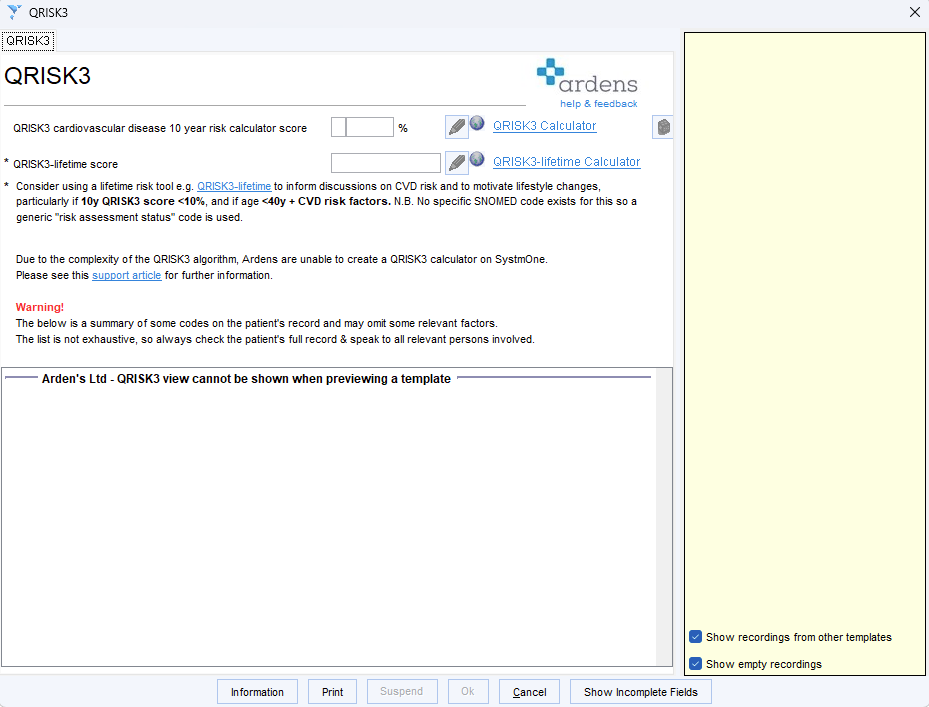
Task: Open Ardens help & feedback link
Action: 598,104
